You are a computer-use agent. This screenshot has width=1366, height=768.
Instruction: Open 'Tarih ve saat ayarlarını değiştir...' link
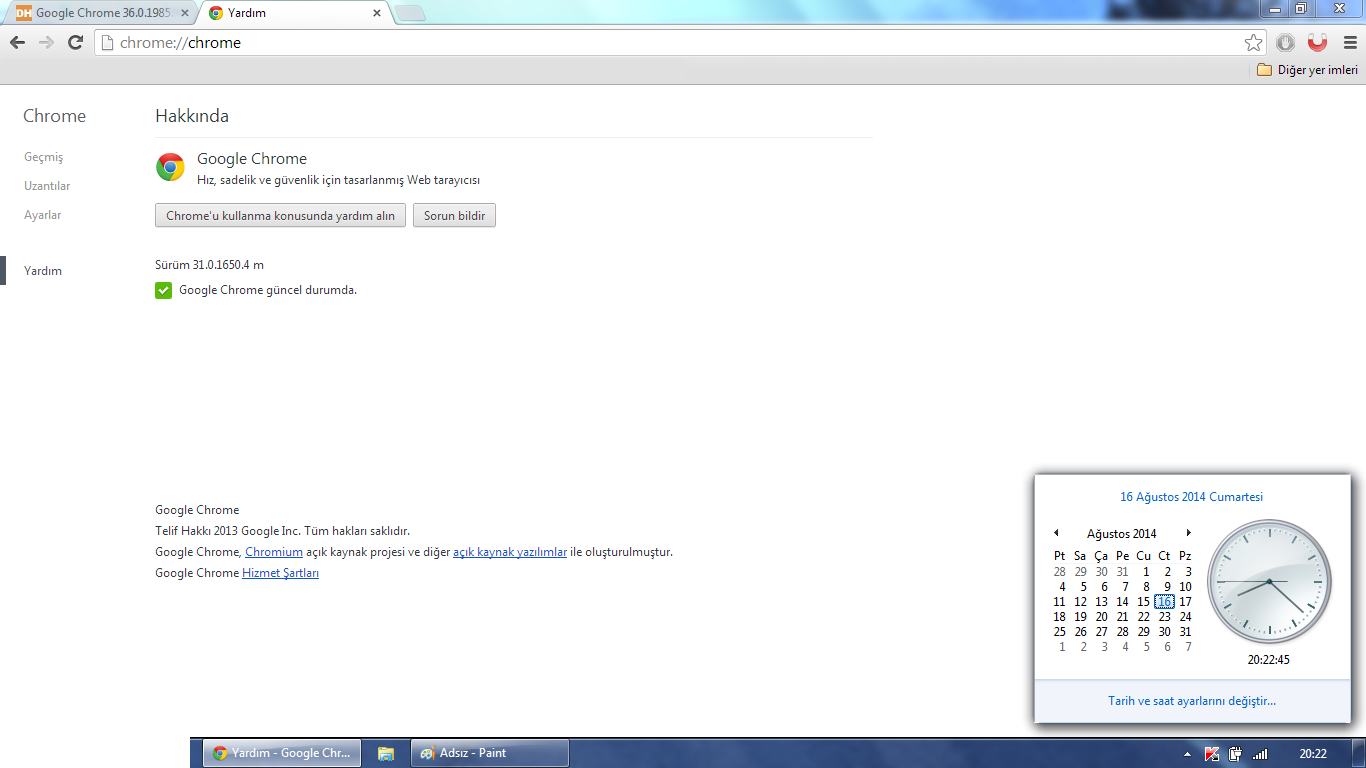pos(1192,701)
